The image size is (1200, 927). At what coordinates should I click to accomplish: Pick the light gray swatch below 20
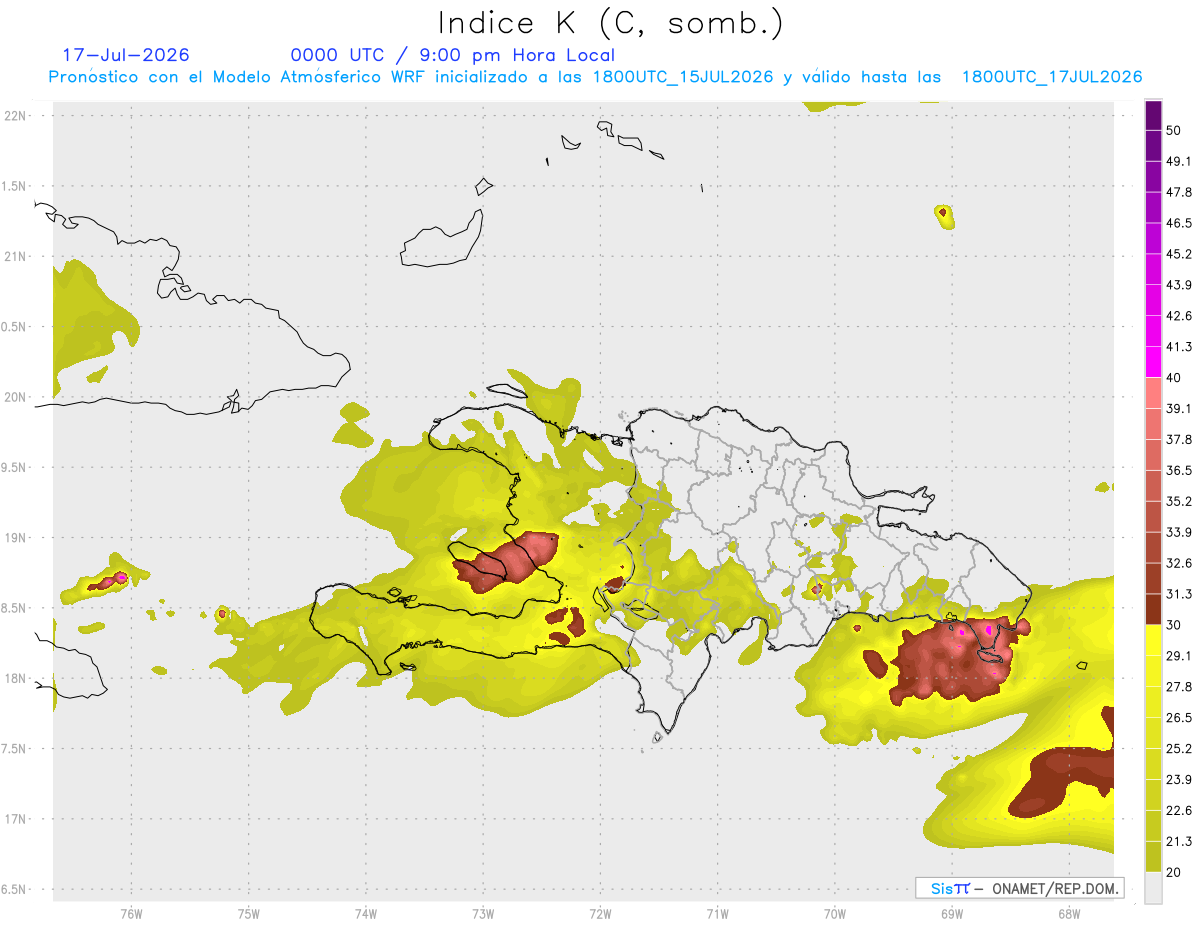[1153, 887]
